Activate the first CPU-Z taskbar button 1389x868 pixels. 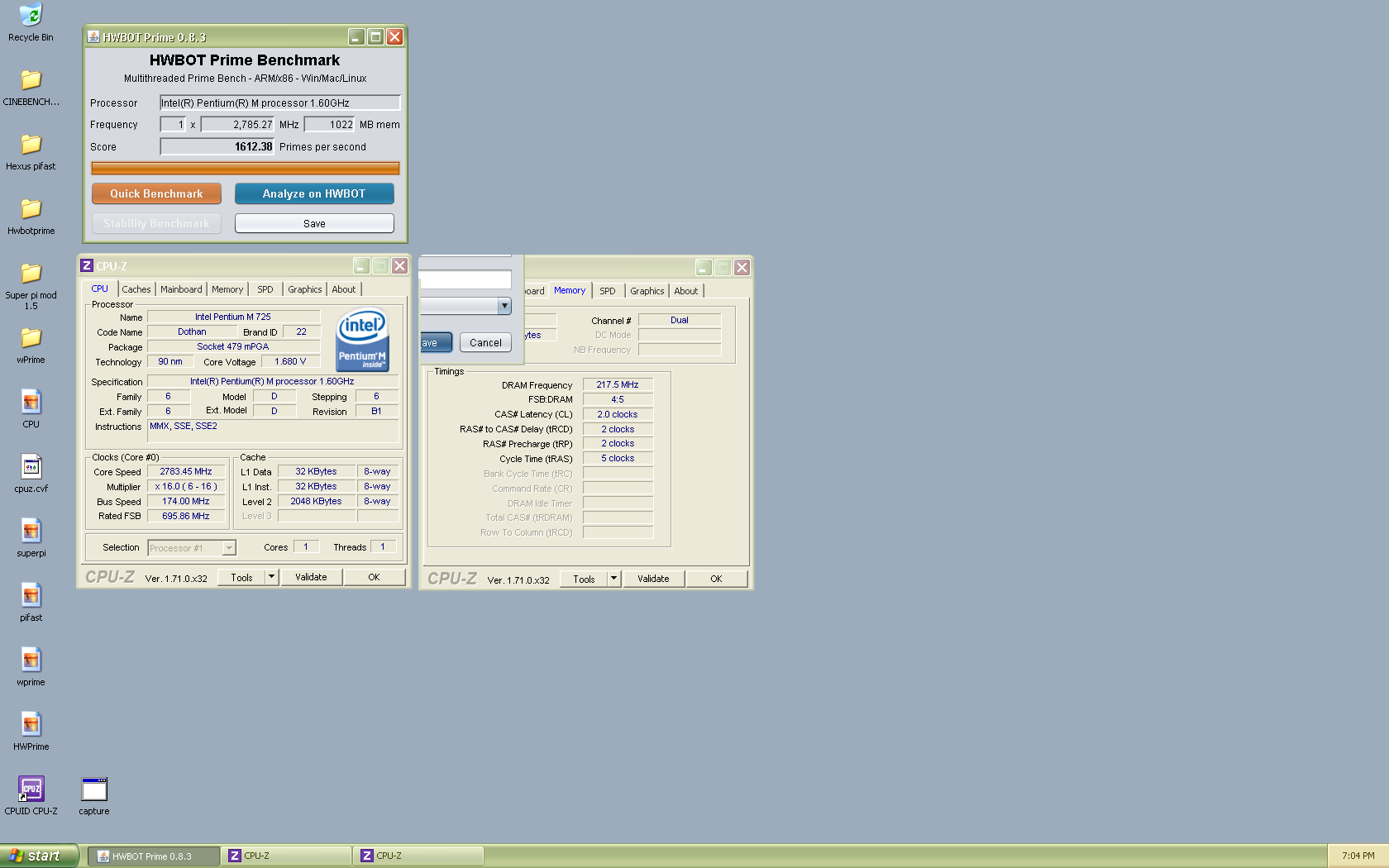[x=286, y=856]
